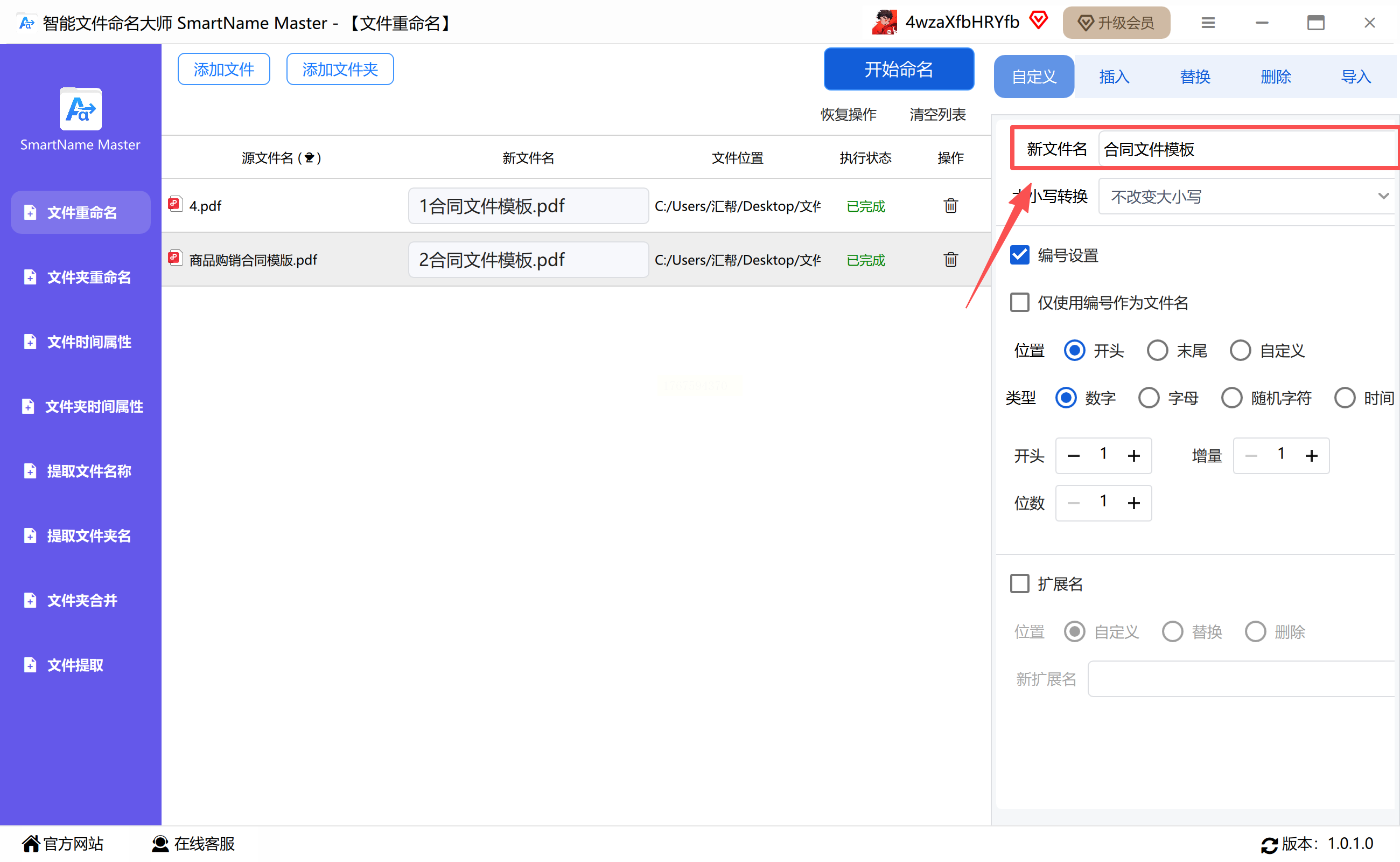Click trash icon for 商品购销合同模版.pdf
This screenshot has height=862, width=1400.
(x=950, y=260)
